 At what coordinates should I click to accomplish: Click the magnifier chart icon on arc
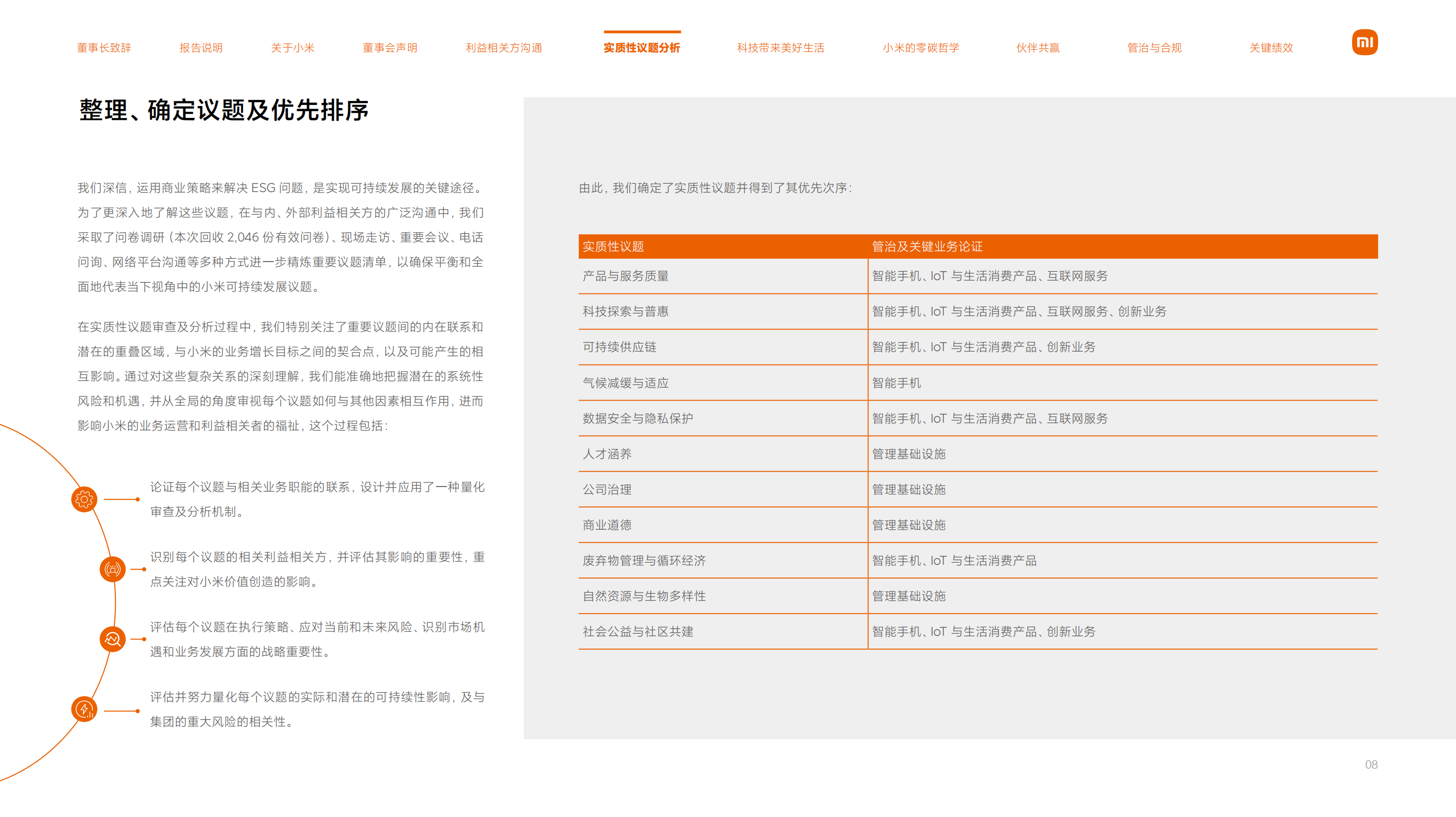coord(112,639)
